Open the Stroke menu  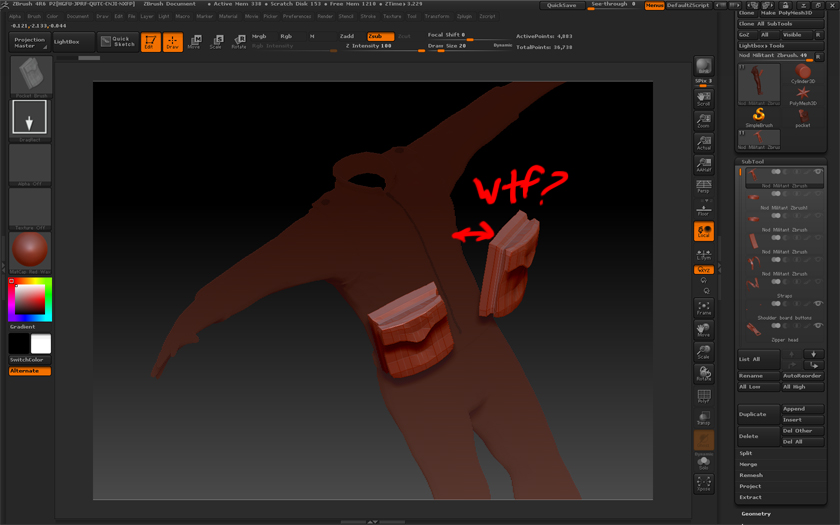(369, 16)
